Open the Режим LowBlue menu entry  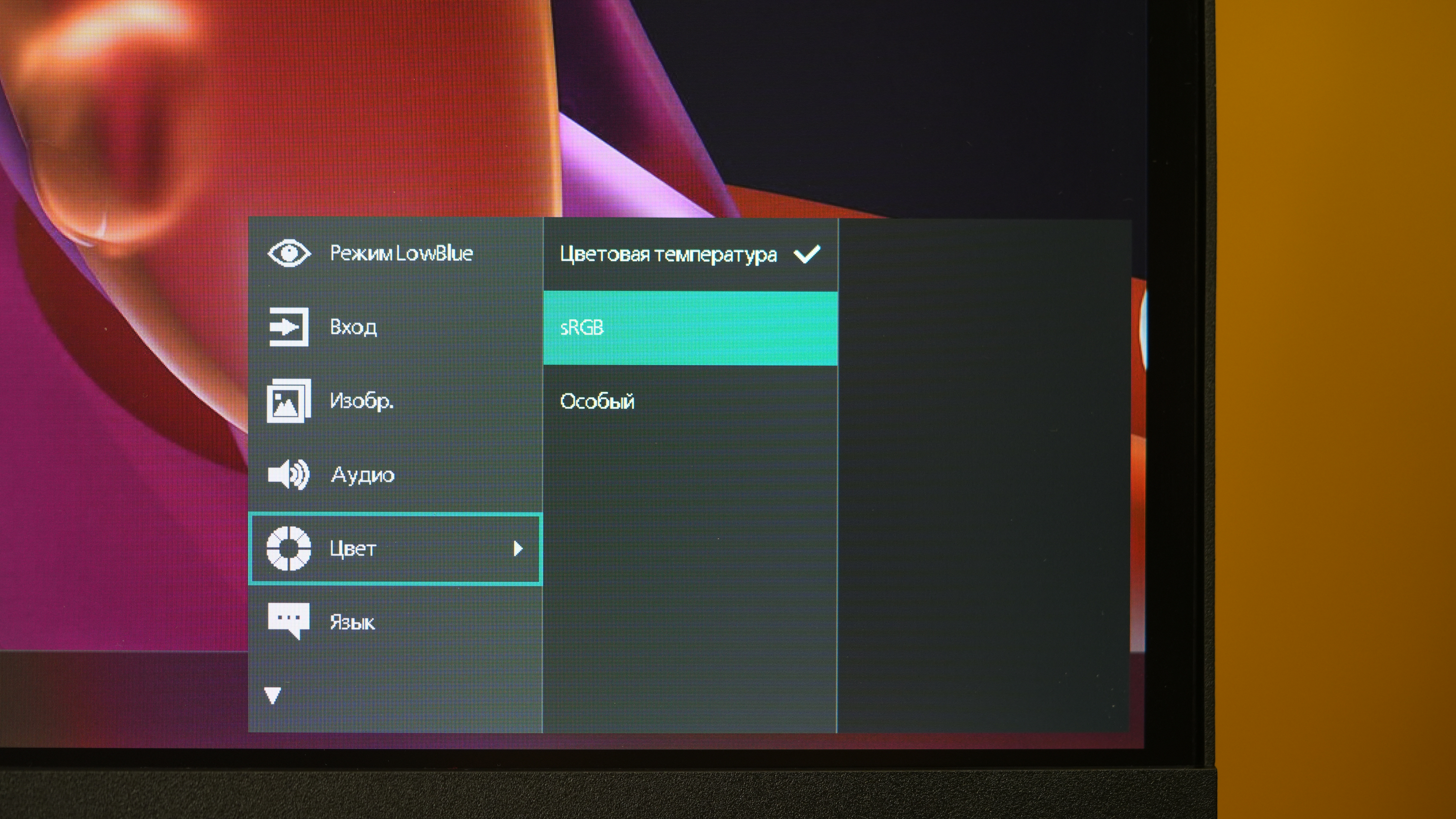401,253
